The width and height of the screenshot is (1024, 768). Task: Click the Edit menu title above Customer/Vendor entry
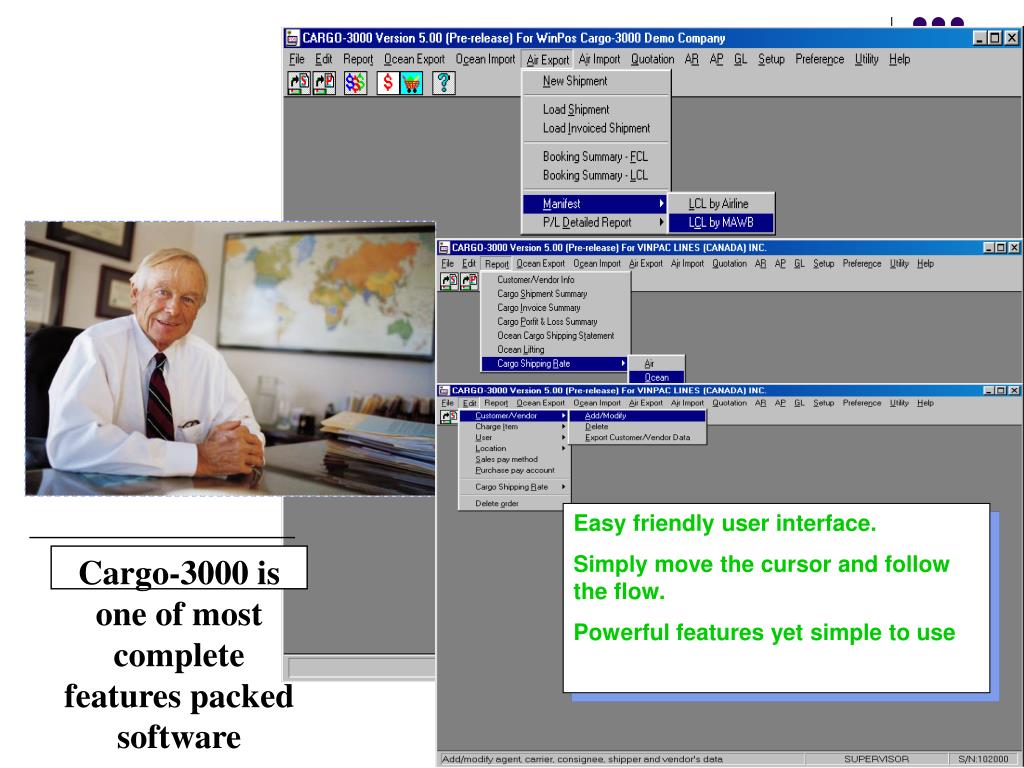[x=470, y=403]
